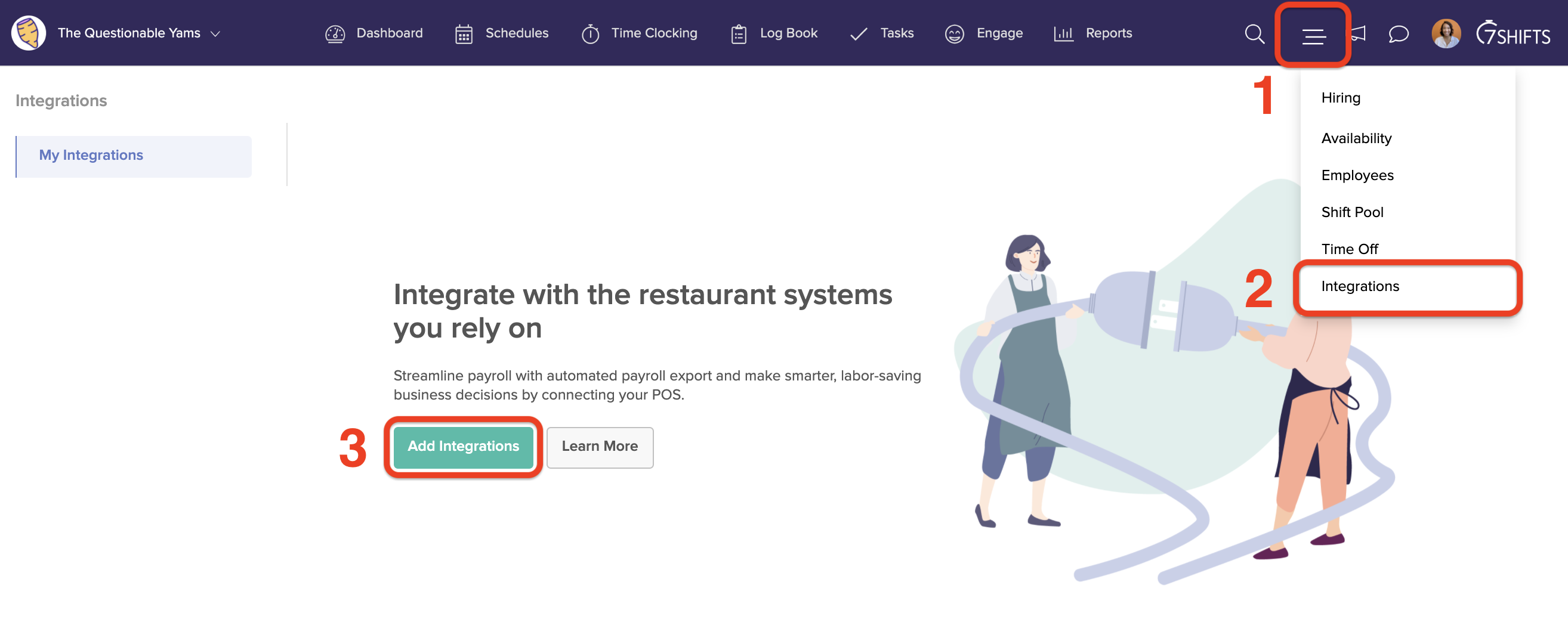Toggle the hamburger menu icon
1568x619 pixels.
pyautogui.click(x=1314, y=36)
